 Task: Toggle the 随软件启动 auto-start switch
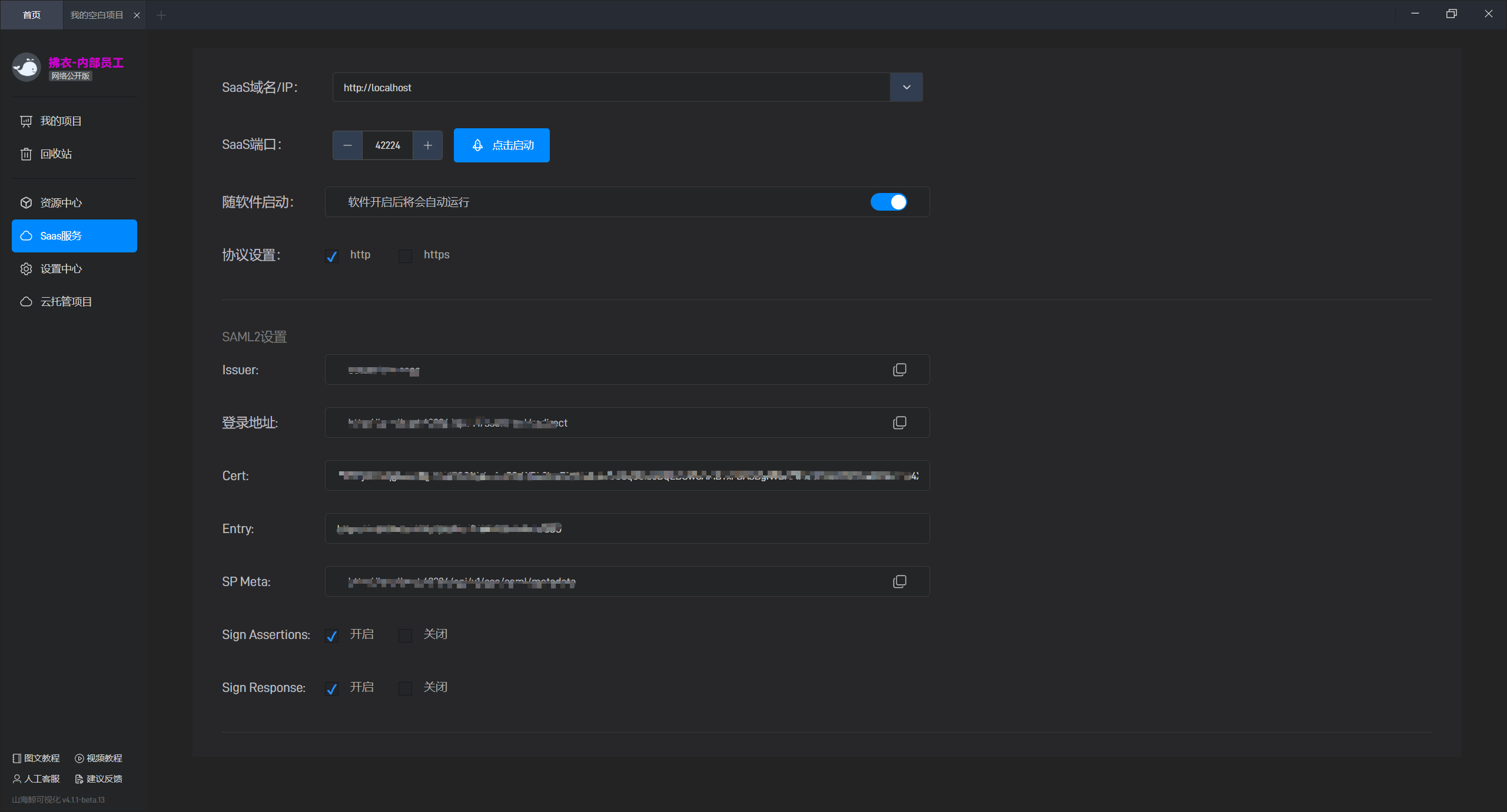[x=888, y=202]
